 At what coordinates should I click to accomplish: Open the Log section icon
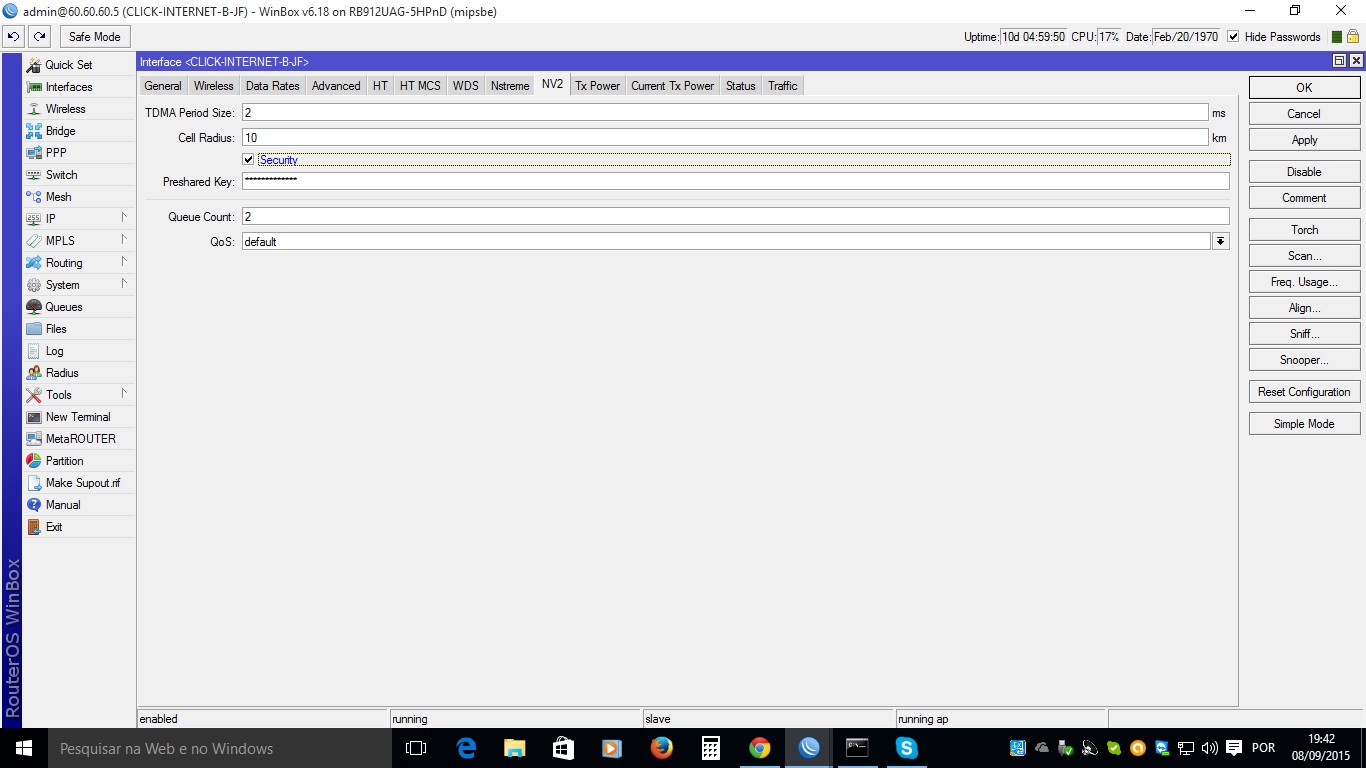click(x=34, y=351)
